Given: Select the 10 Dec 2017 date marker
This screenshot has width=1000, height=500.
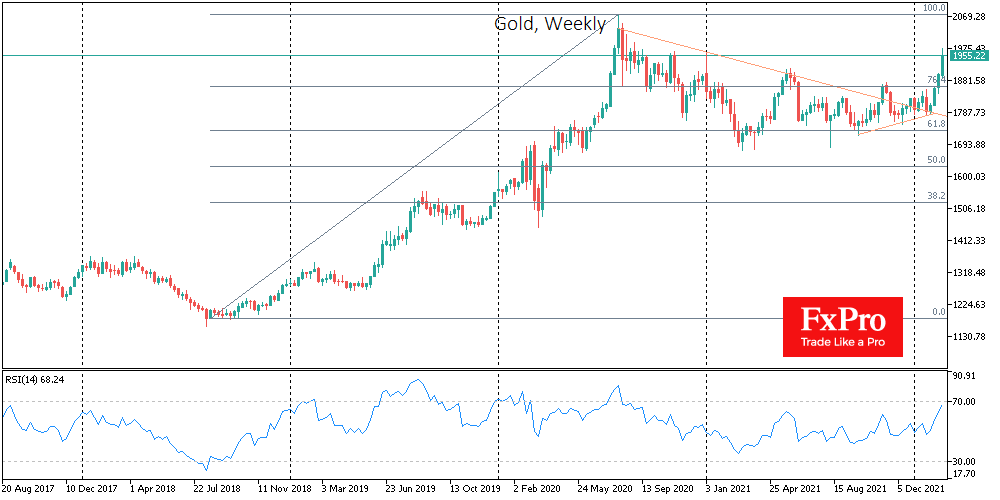Looking at the screenshot, I should click(x=92, y=491).
